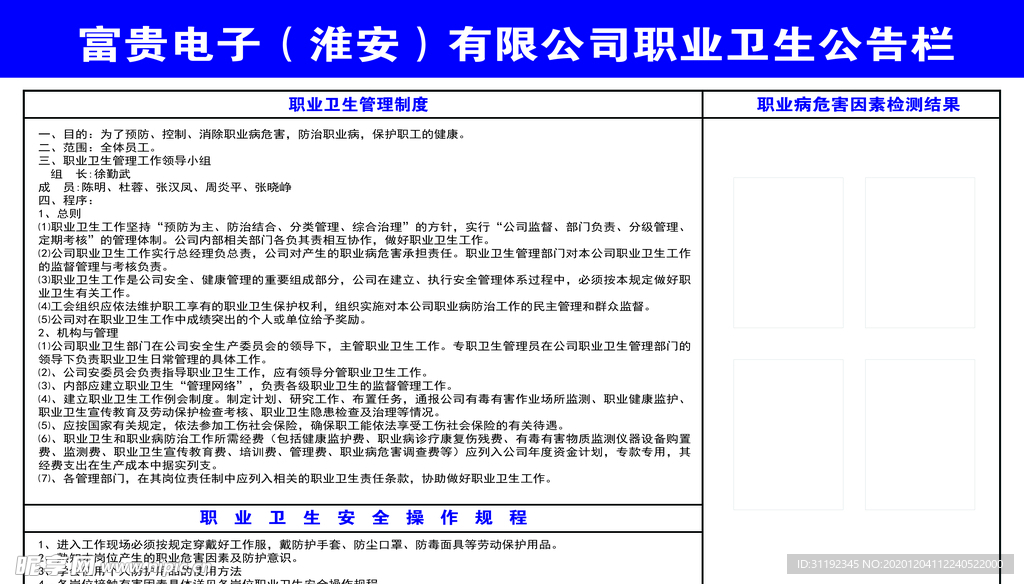The image size is (1024, 584).
Task: Select the line 业卫生有关工作。
Action: (x=84, y=293)
